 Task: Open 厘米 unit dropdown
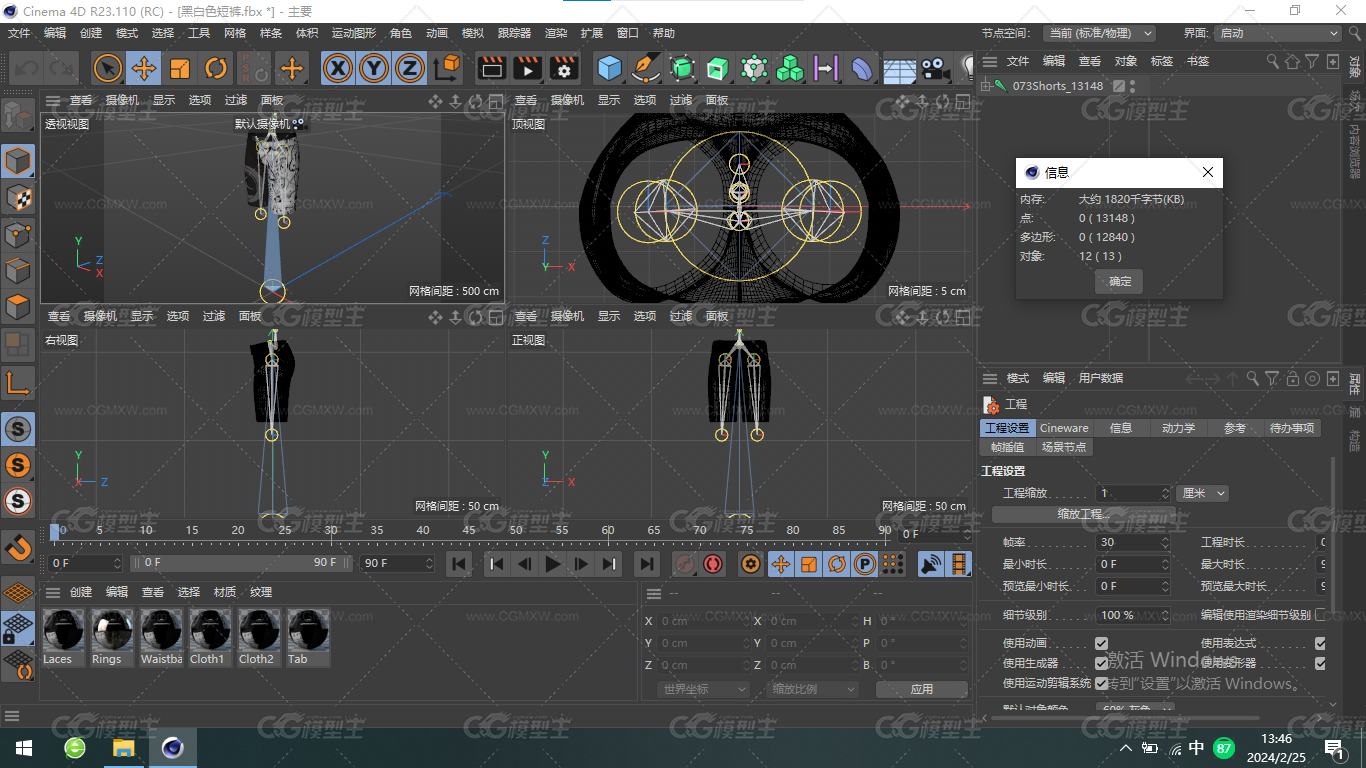[1203, 493]
